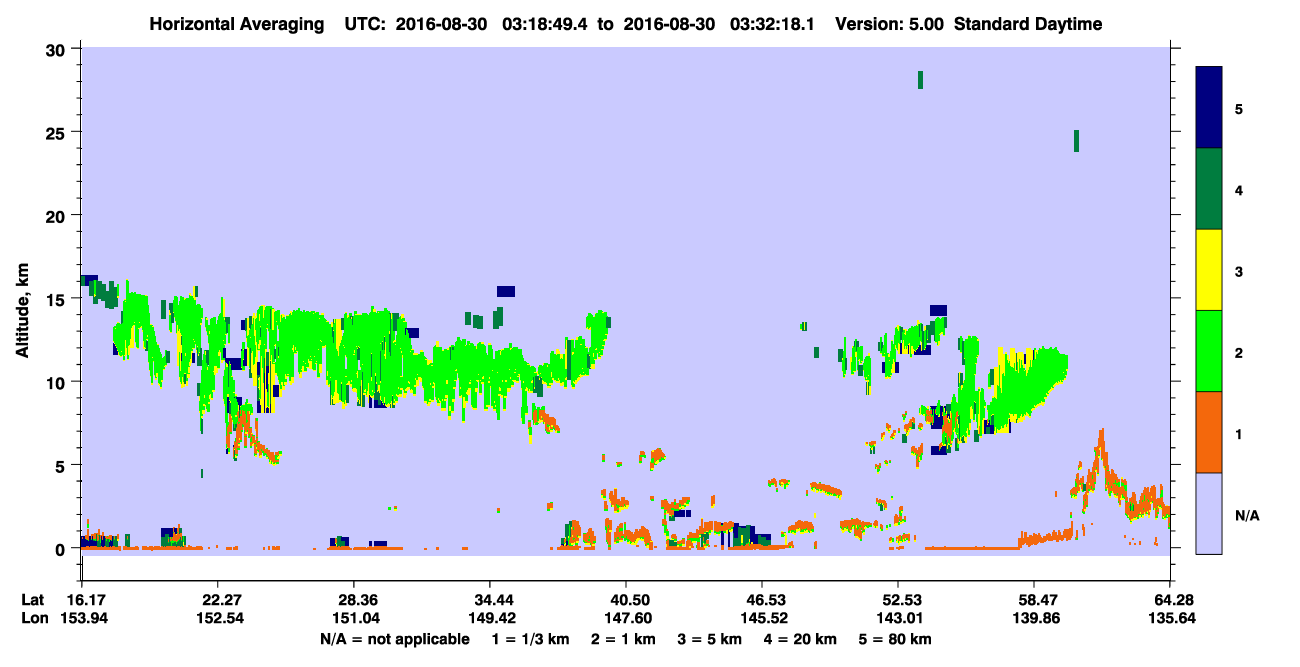Click the bright green colorbar segment labeled 2
This screenshot has height=667, width=1300.
[x=1209, y=351]
